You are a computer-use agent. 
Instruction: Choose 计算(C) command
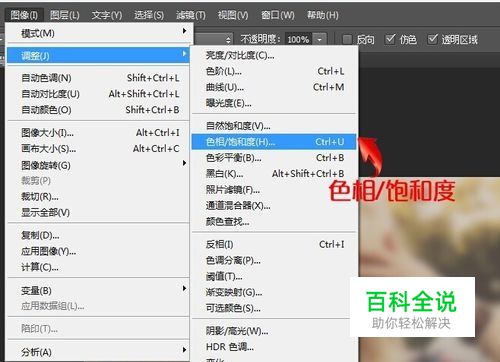(x=98, y=267)
